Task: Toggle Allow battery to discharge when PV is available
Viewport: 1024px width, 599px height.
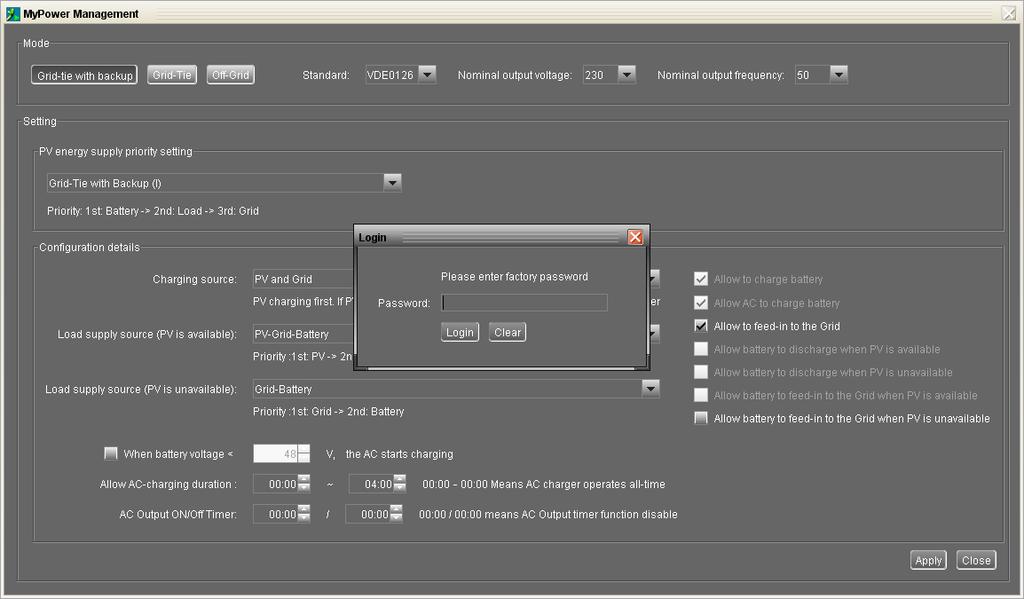Action: tap(701, 349)
